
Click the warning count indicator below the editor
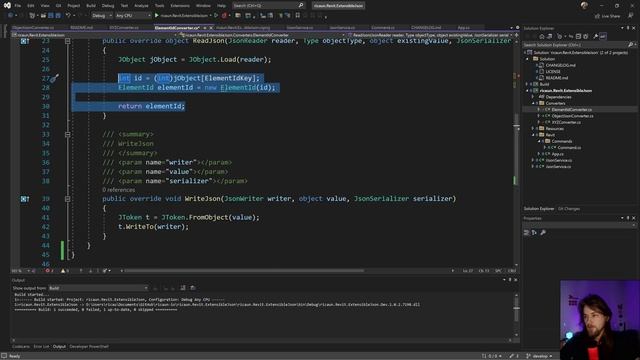point(64,271)
